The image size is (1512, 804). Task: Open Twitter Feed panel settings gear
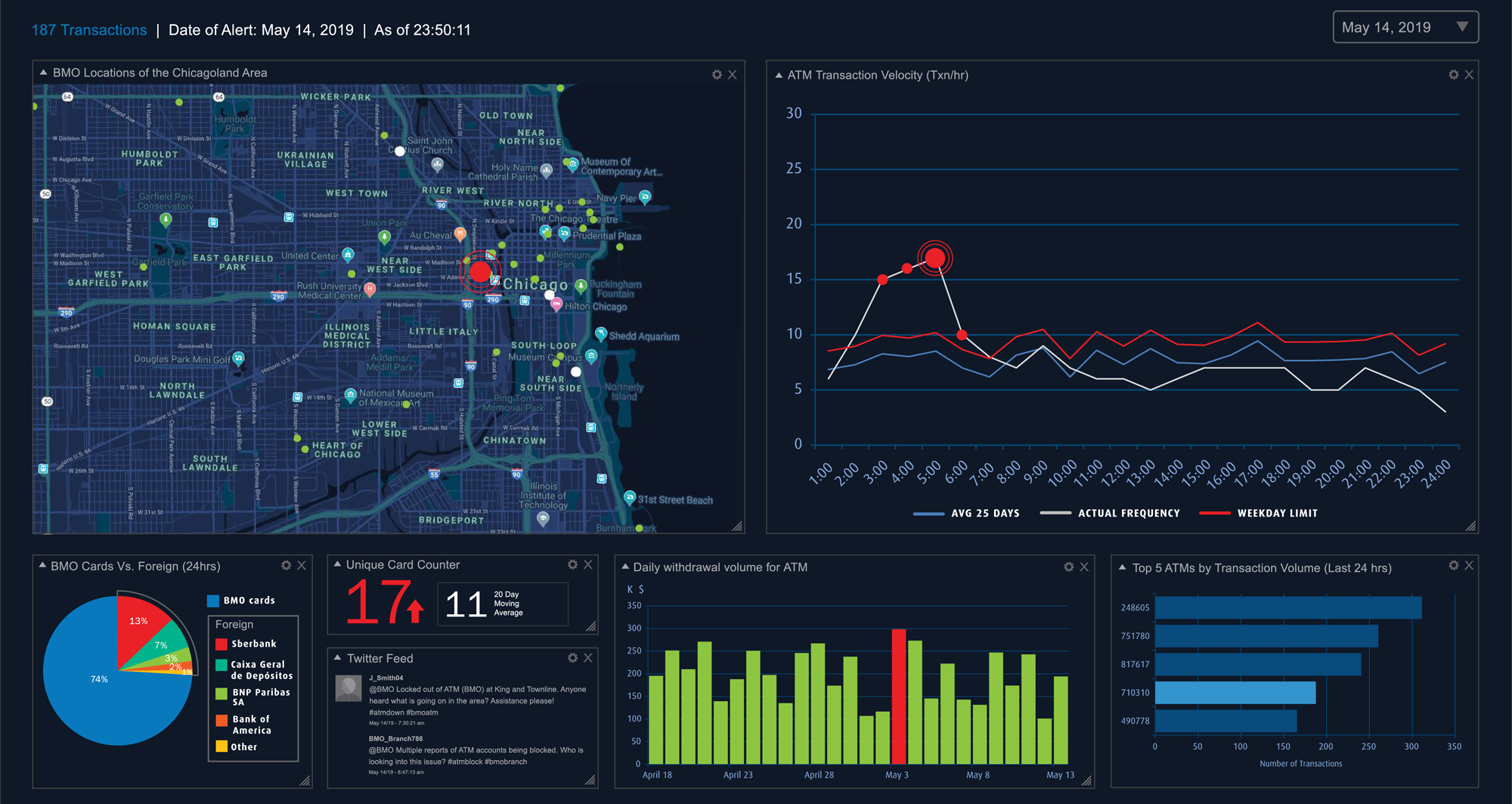tap(572, 659)
